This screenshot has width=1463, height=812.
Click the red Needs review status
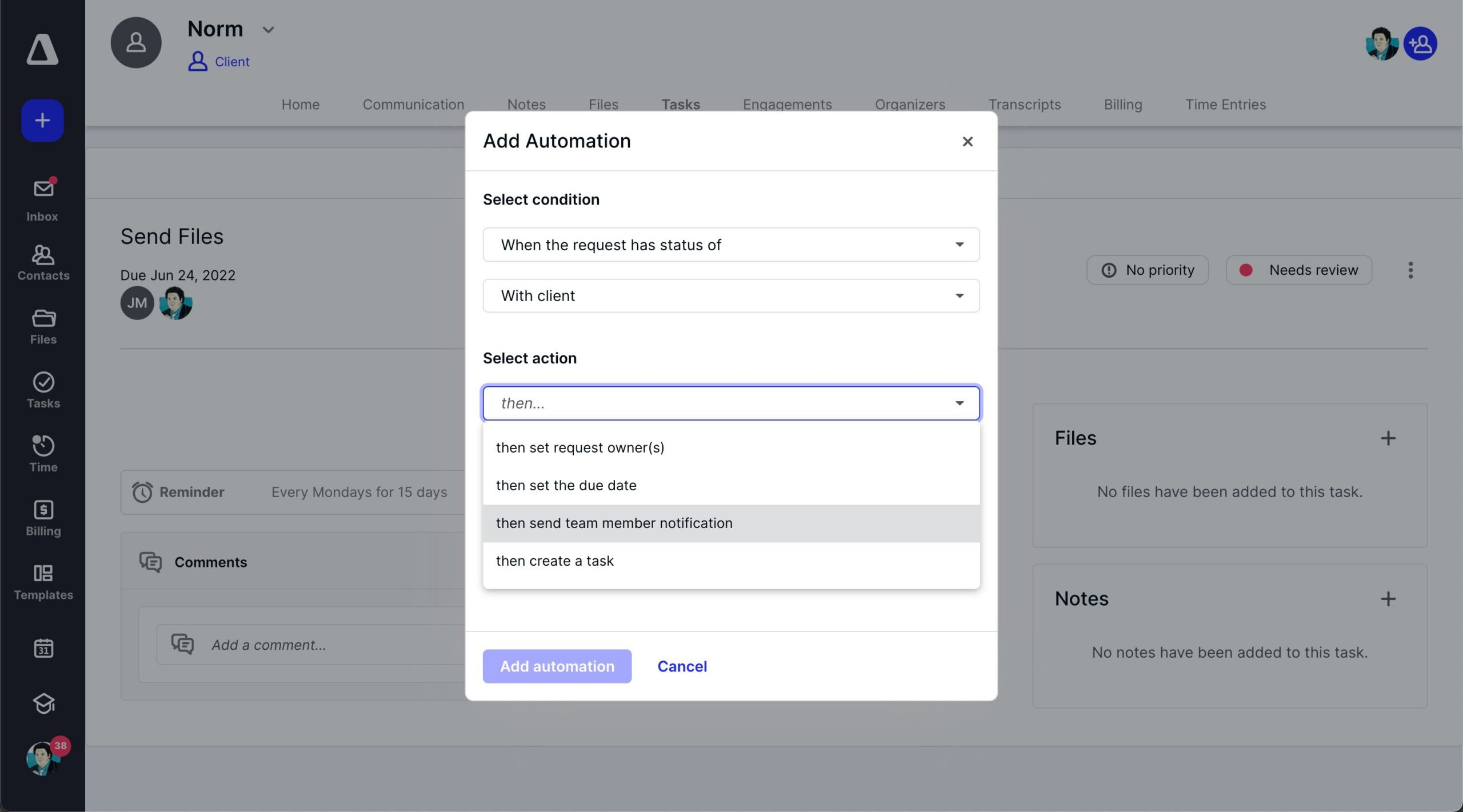tap(1298, 270)
